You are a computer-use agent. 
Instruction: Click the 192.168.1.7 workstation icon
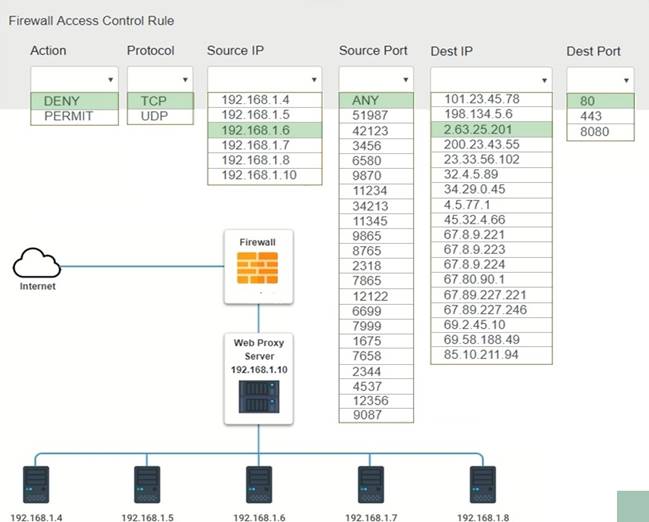(x=371, y=485)
